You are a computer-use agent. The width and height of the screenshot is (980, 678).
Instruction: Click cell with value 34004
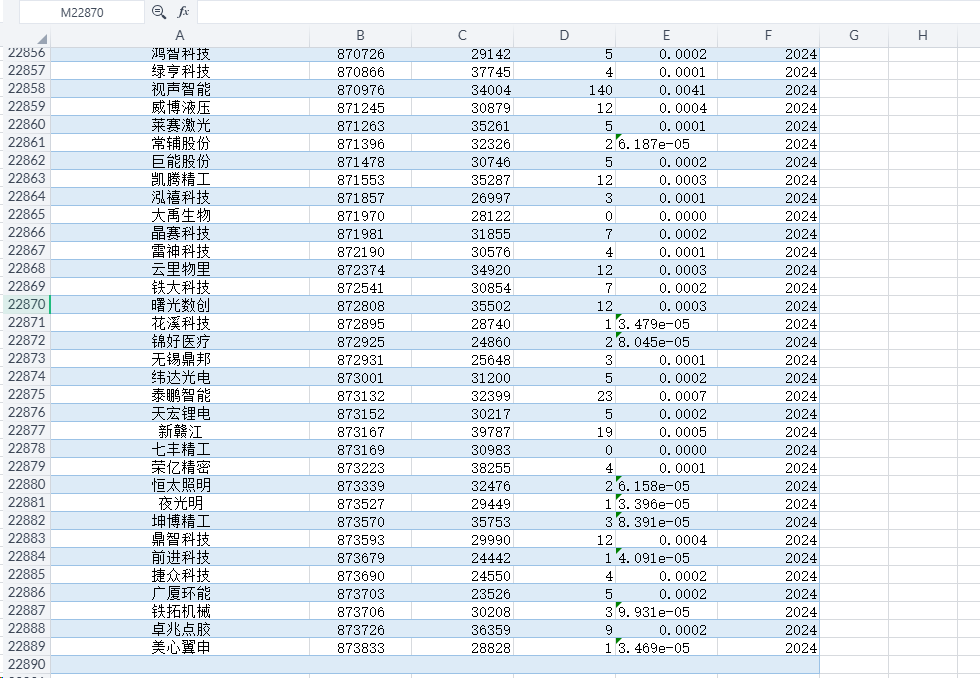point(462,89)
